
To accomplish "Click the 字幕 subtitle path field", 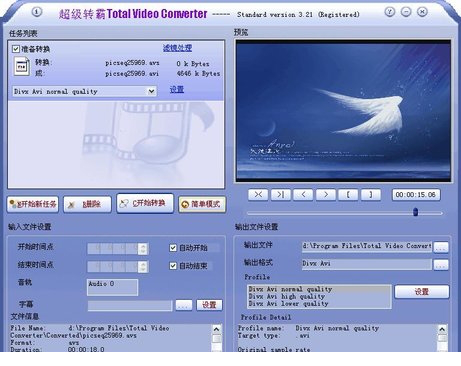I will click(130, 305).
